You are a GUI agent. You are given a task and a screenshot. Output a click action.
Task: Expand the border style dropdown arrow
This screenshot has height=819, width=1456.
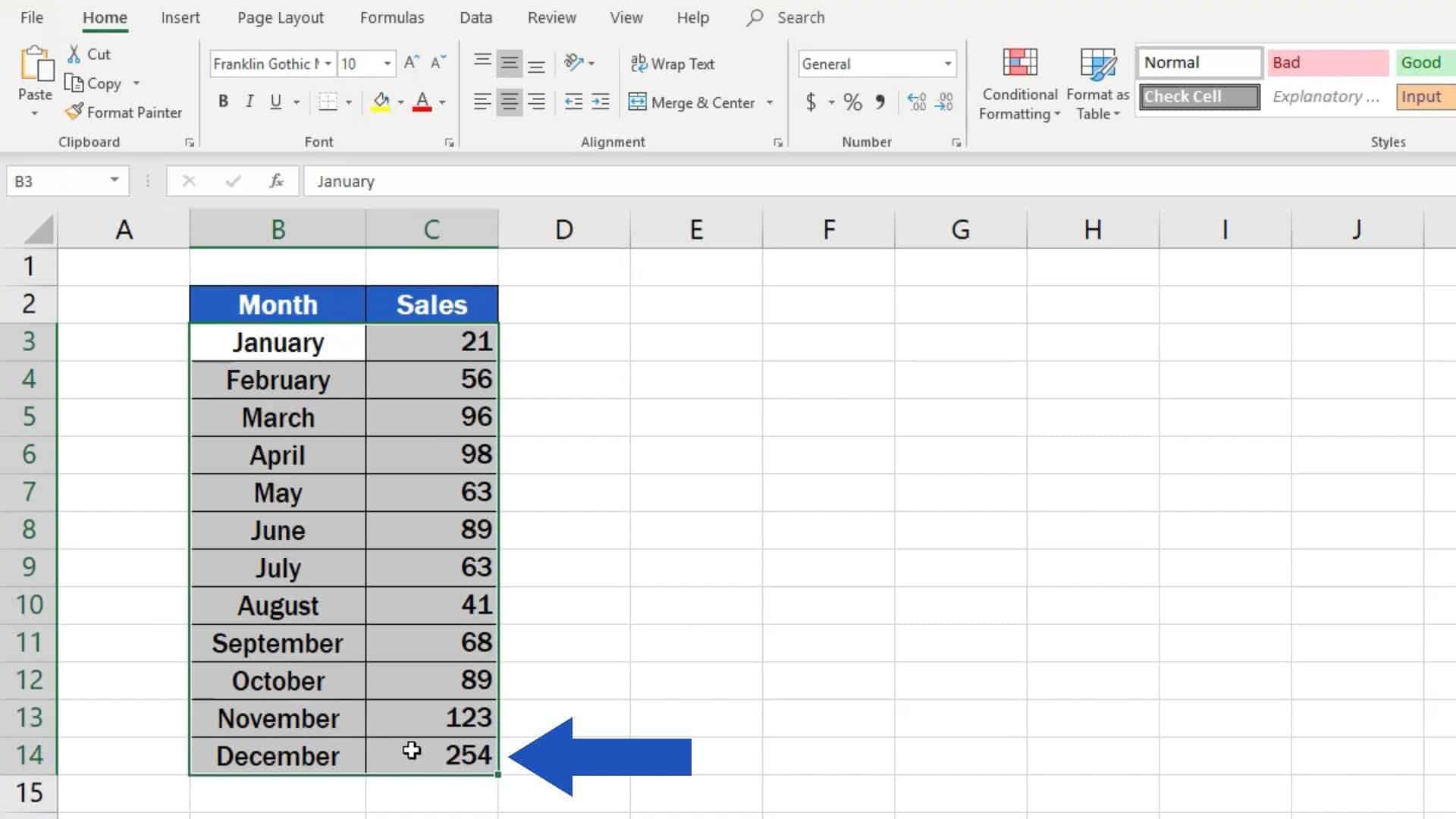tap(347, 102)
